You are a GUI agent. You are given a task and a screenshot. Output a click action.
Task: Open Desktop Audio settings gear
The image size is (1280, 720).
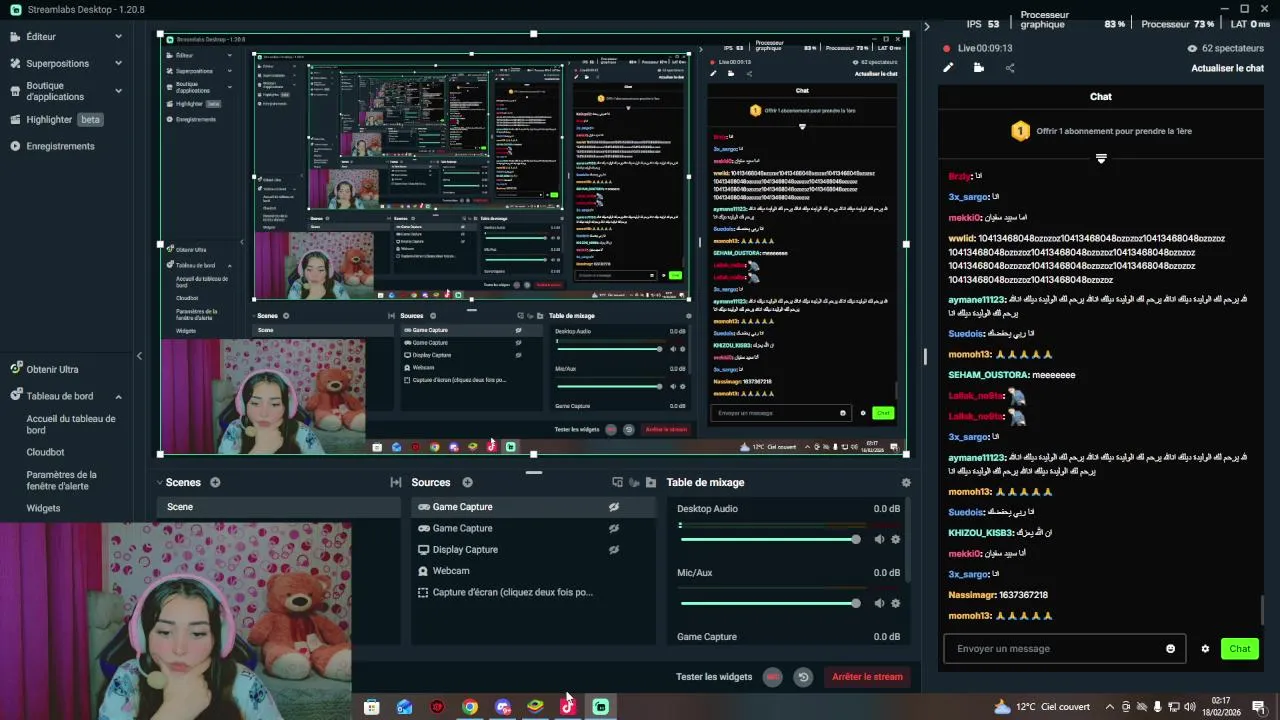click(x=895, y=539)
